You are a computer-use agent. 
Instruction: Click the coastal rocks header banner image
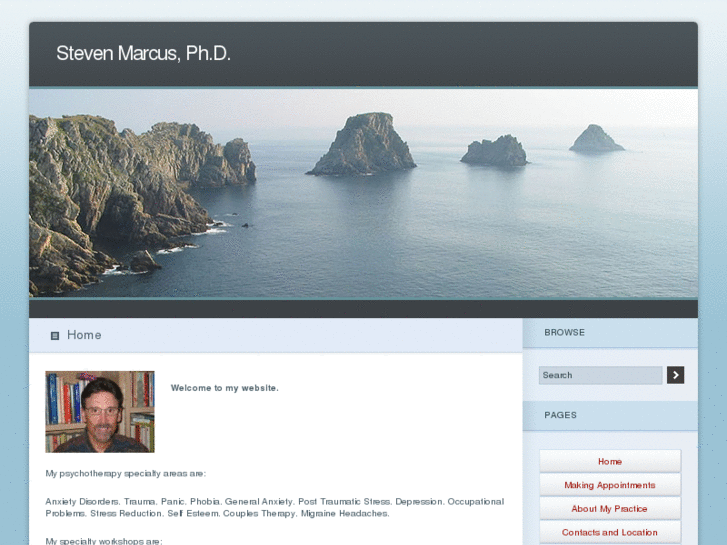pyautogui.click(x=363, y=193)
